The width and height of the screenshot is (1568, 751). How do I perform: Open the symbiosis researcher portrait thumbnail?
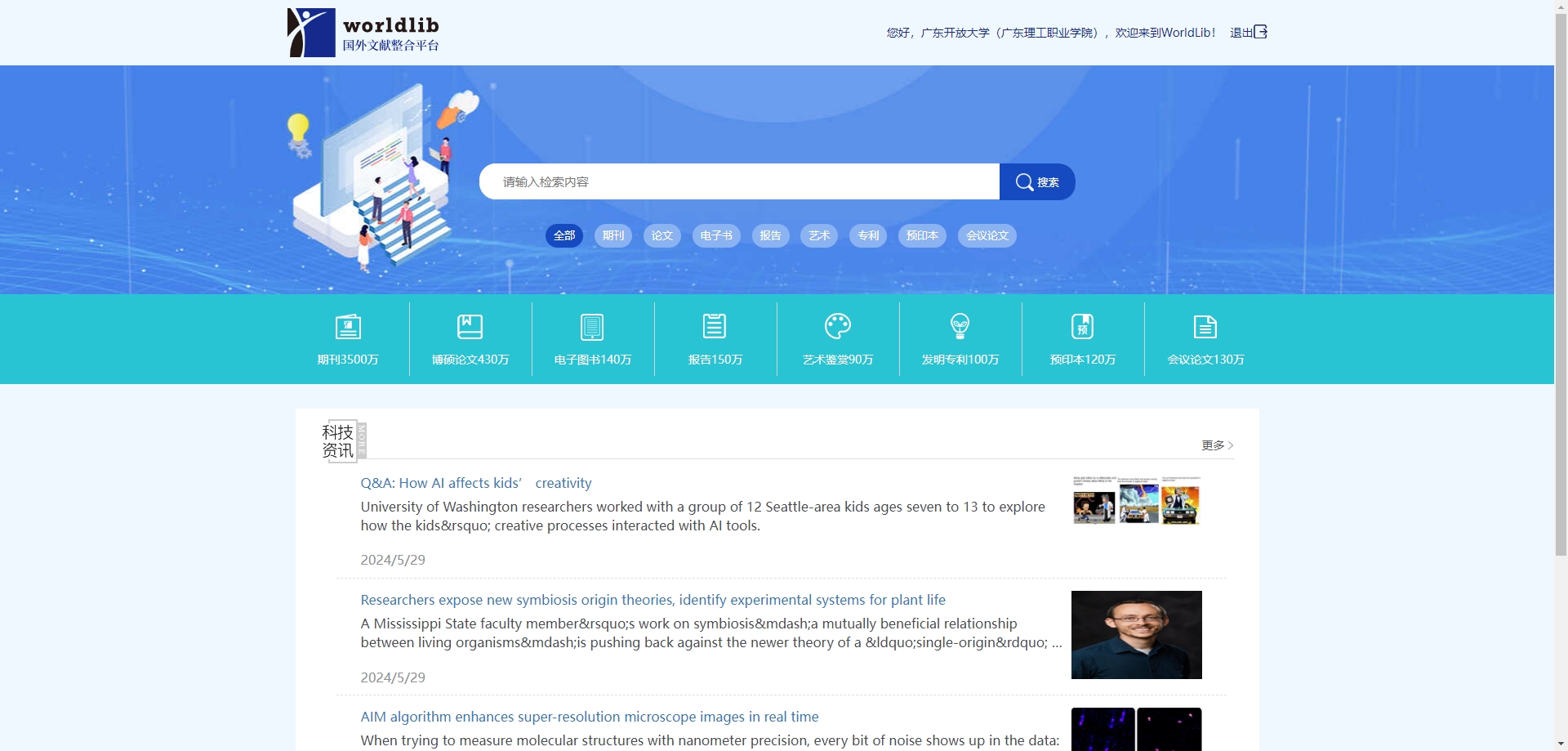coord(1136,635)
